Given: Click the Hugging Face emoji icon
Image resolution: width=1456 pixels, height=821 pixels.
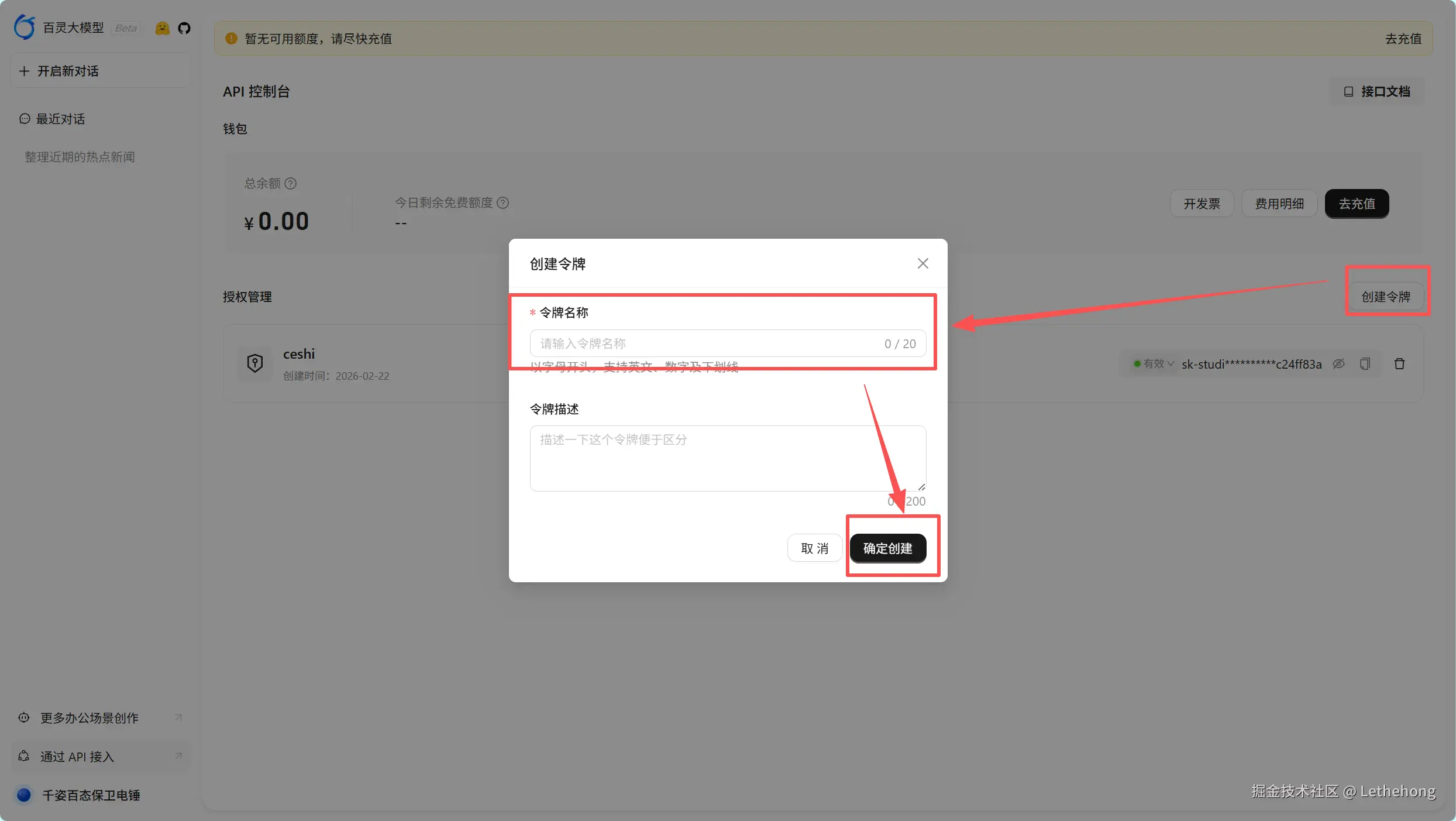Looking at the screenshot, I should coord(162,28).
